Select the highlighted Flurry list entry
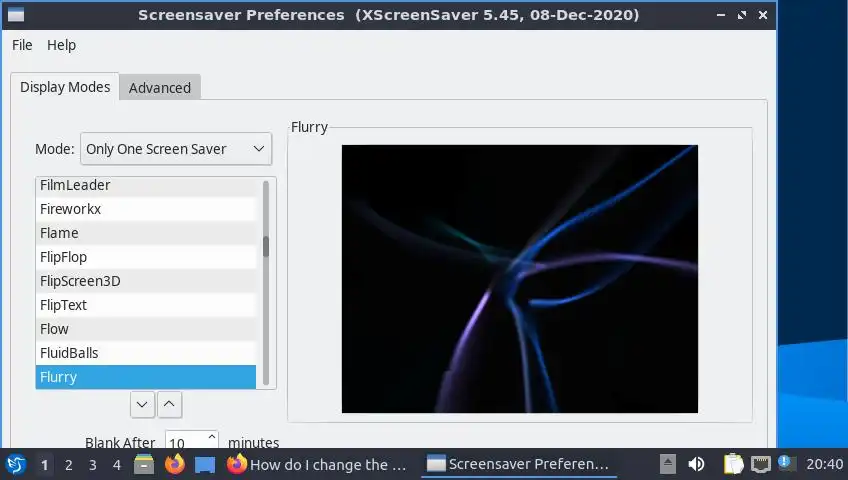 click(x=146, y=377)
